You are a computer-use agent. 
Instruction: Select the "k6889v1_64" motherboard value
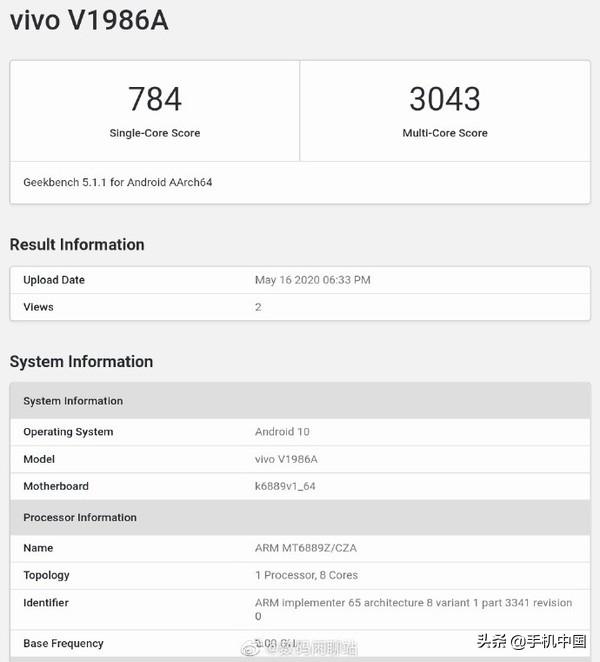pyautogui.click(x=285, y=486)
